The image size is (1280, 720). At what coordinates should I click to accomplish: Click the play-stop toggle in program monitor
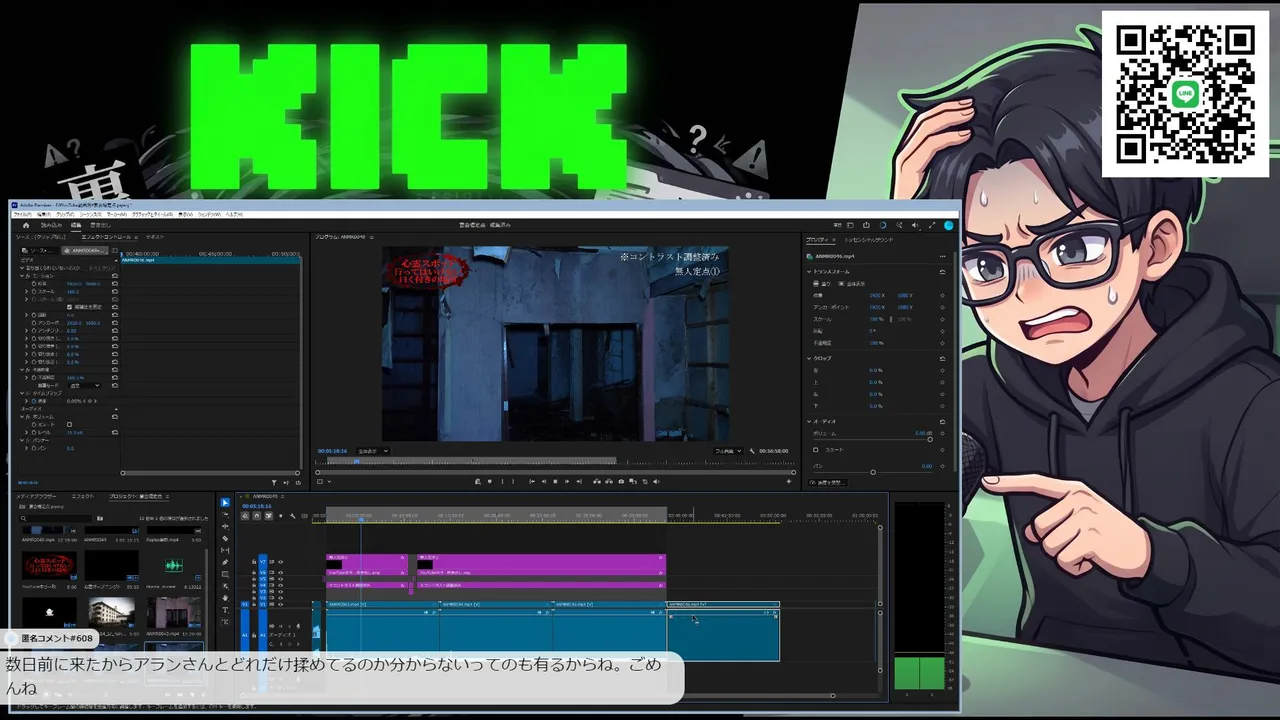pyautogui.click(x=555, y=482)
